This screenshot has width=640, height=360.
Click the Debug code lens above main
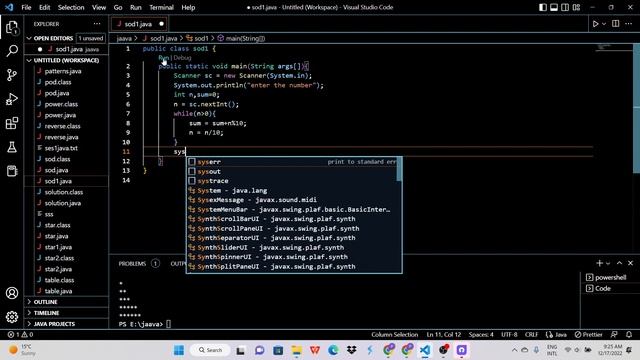[182, 58]
